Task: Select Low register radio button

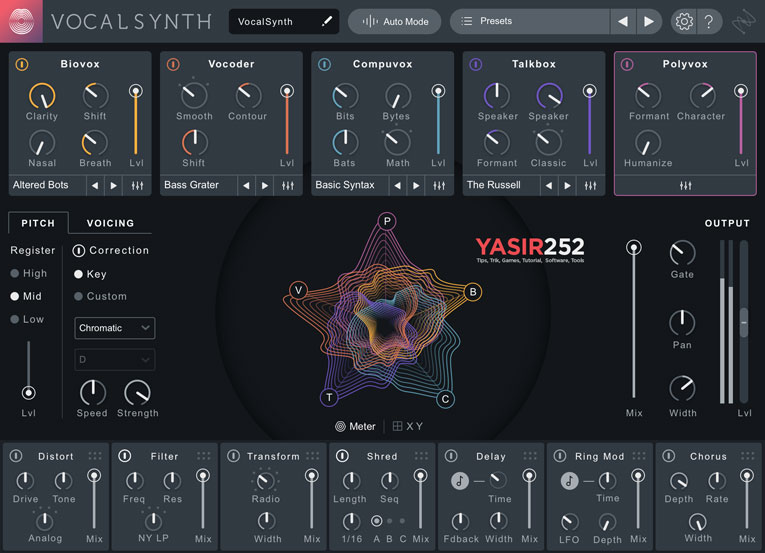Action: point(15,319)
